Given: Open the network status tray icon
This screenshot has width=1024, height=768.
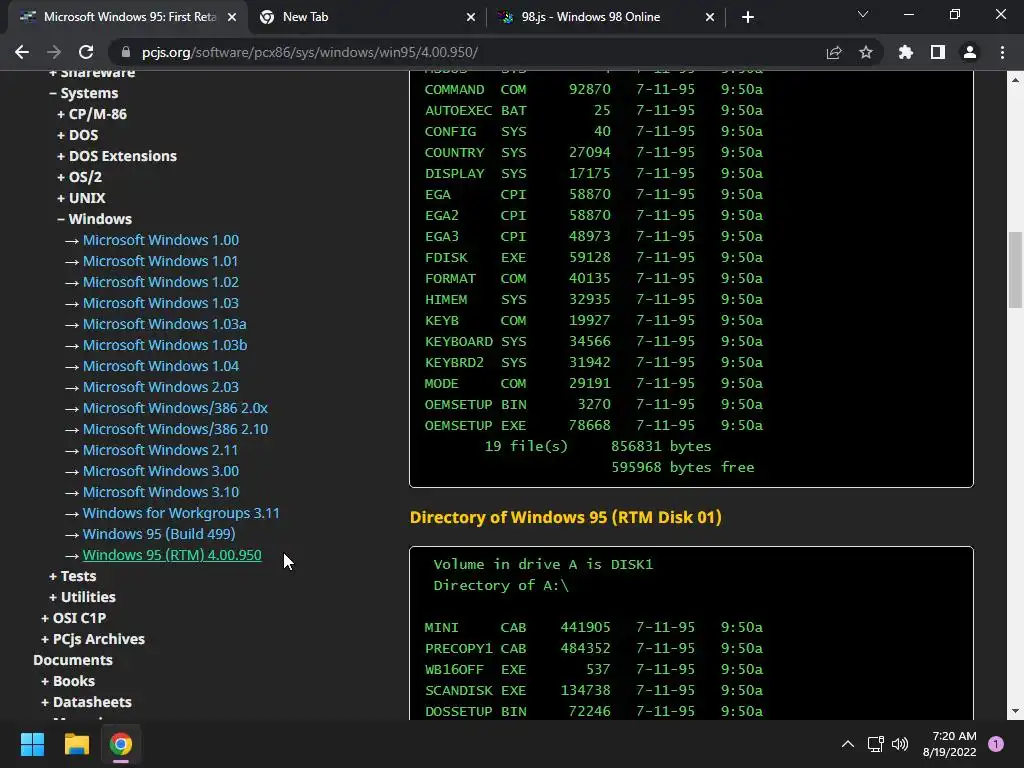Looking at the screenshot, I should click(875, 744).
